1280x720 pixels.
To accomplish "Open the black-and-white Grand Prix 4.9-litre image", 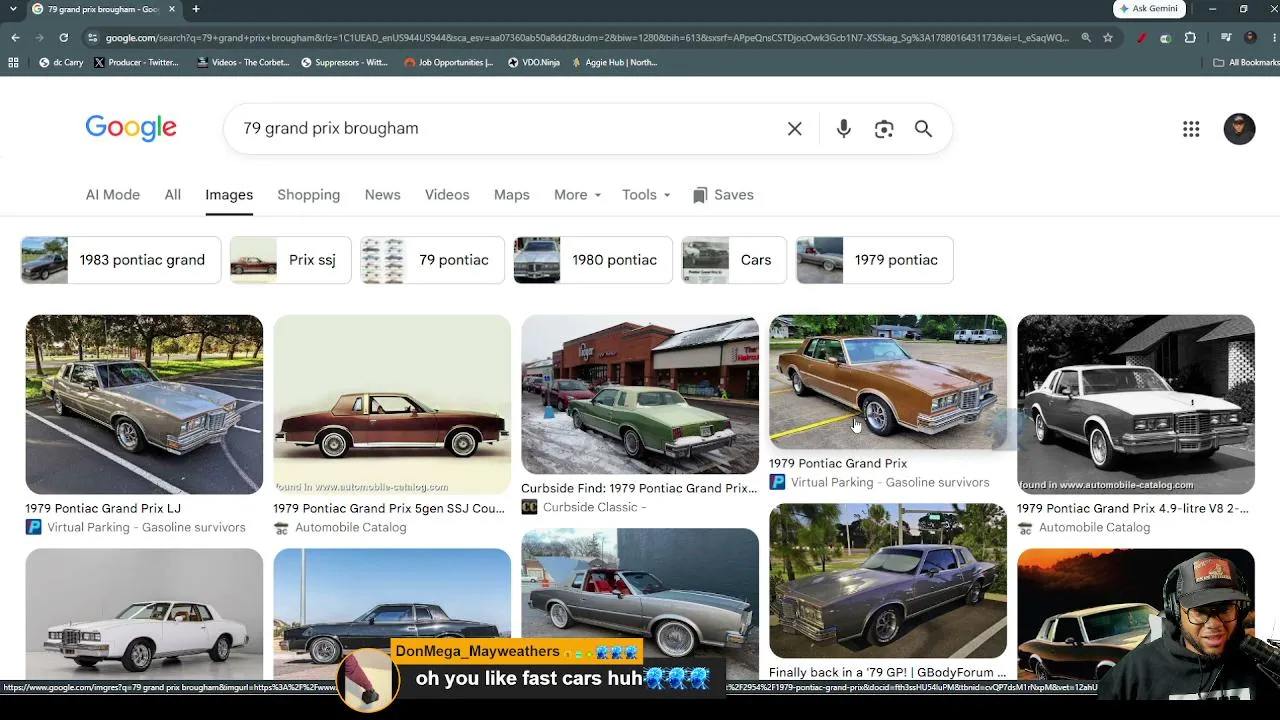I will pos(1136,404).
